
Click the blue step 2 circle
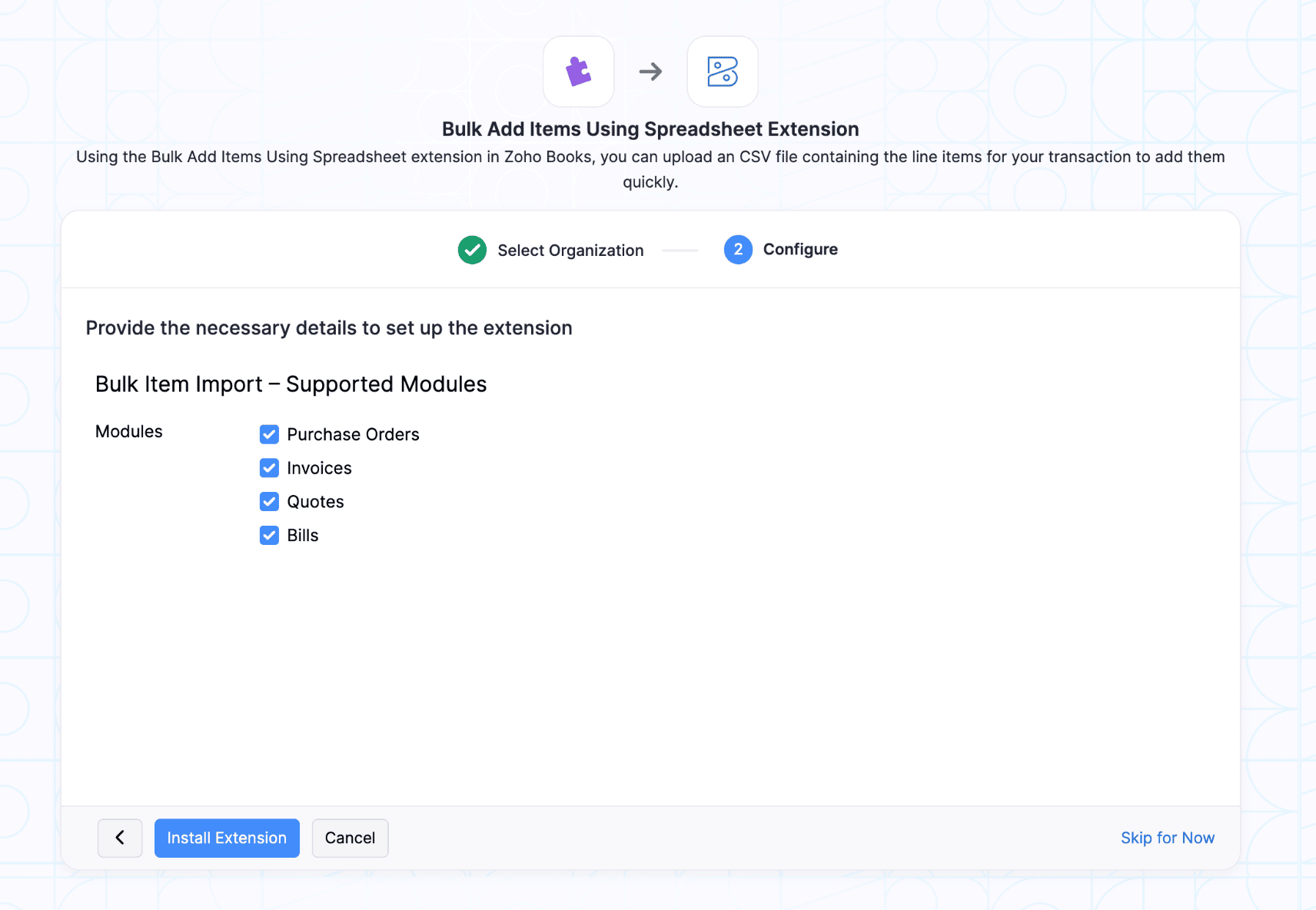coord(737,250)
